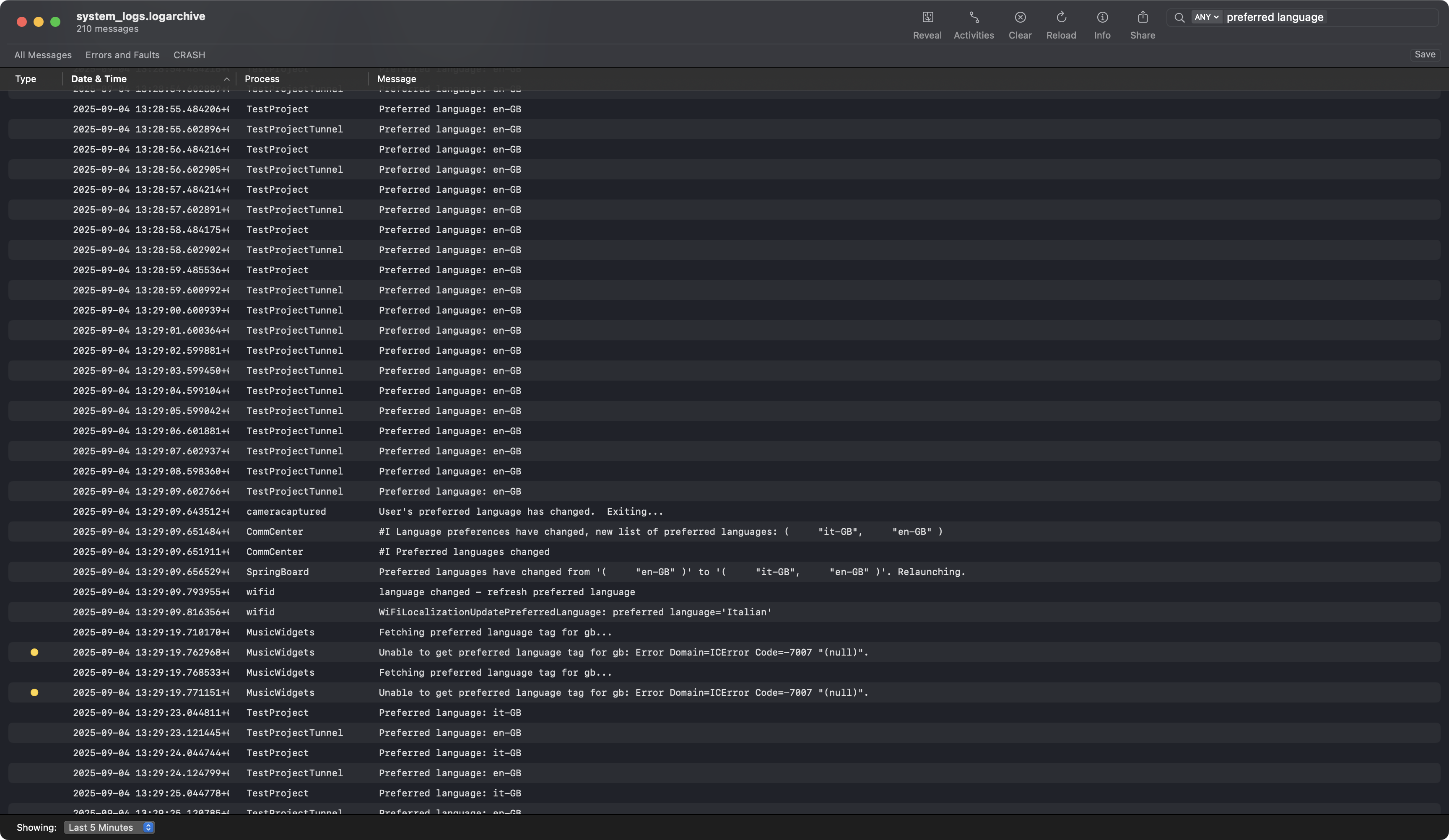The image size is (1449, 840).
Task: Open the ANY search scope dropdown
Action: point(1206,17)
